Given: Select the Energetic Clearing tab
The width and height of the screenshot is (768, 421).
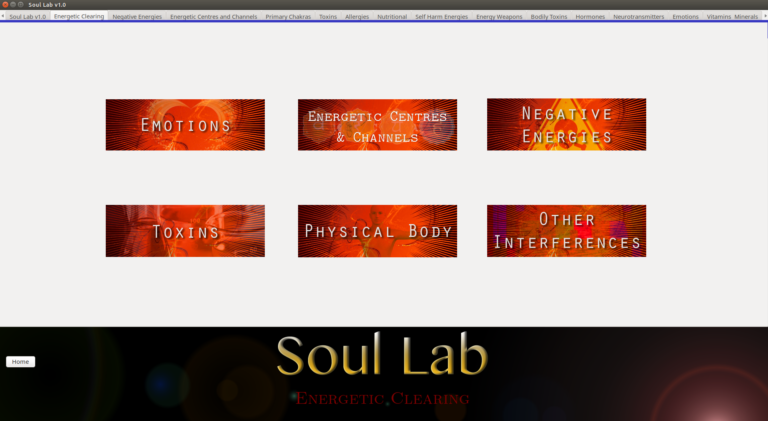Looking at the screenshot, I should (79, 16).
